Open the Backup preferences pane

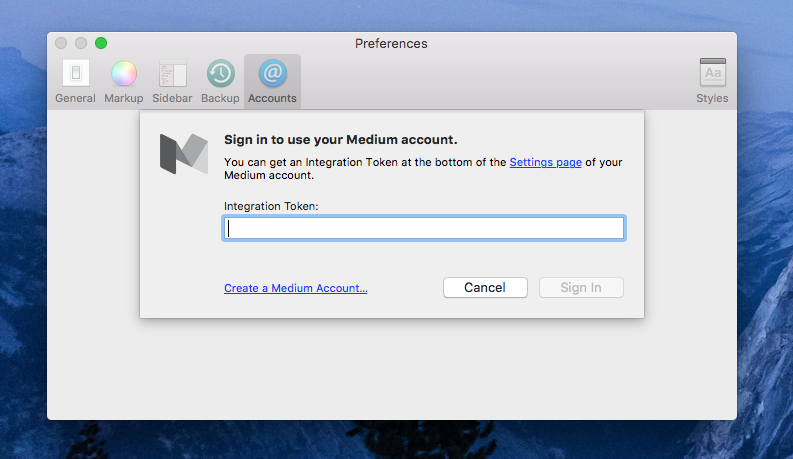click(221, 81)
